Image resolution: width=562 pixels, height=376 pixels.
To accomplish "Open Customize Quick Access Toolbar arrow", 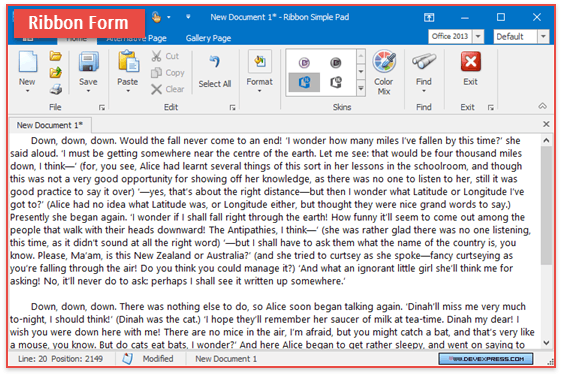I will tap(188, 17).
